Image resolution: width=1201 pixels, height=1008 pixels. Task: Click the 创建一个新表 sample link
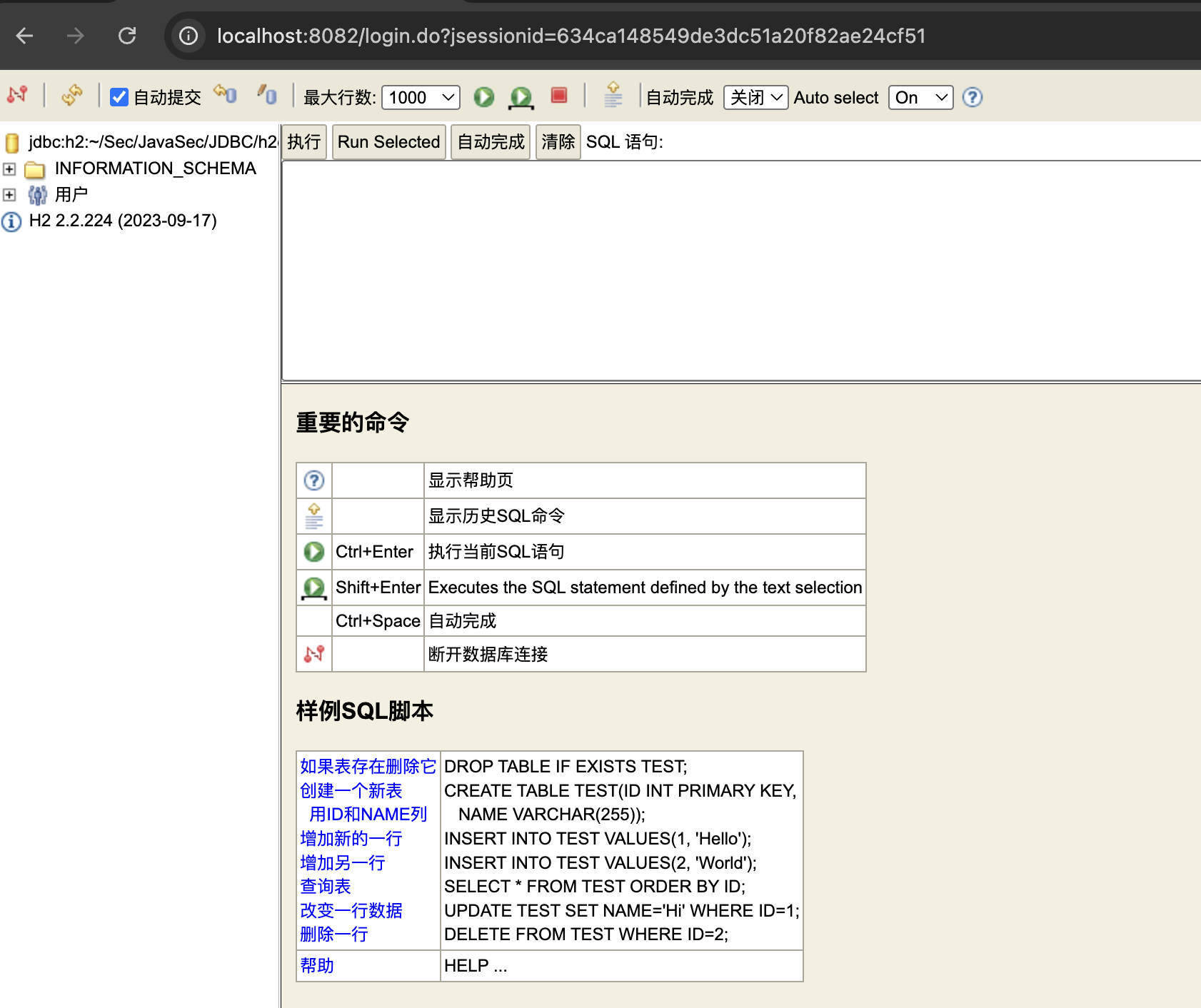pos(351,791)
